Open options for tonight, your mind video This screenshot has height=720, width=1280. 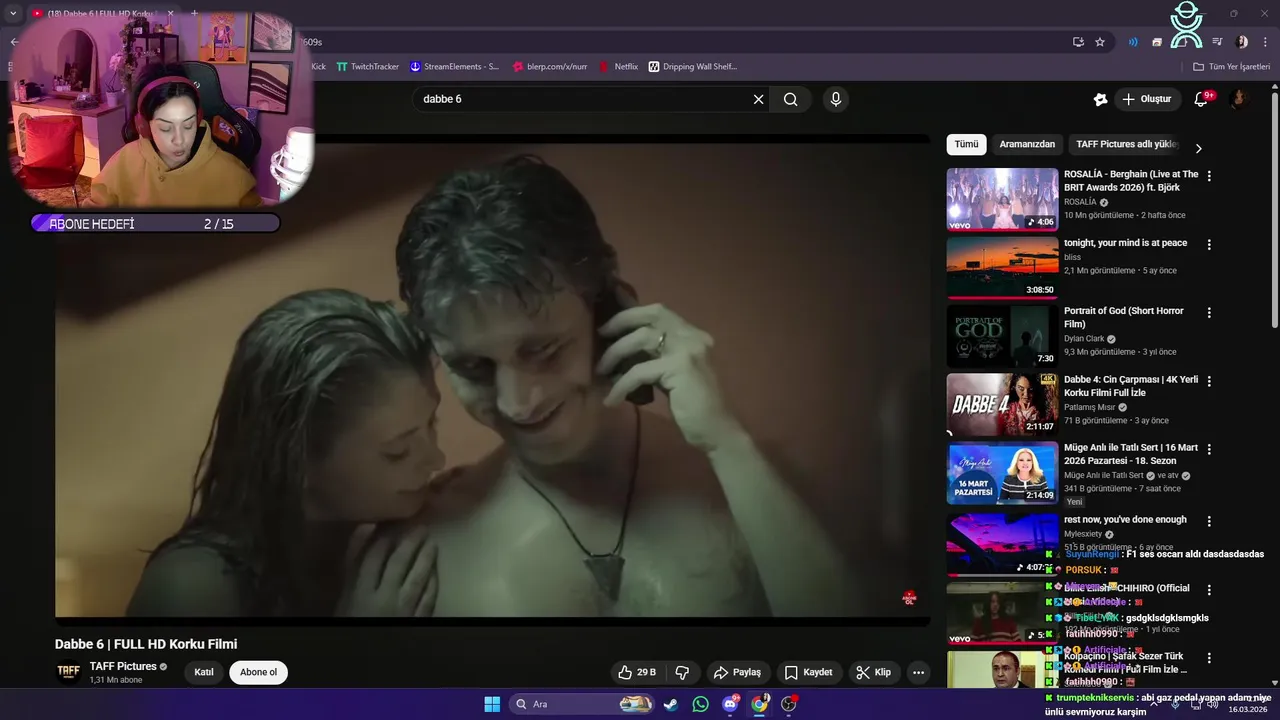coord(1209,244)
